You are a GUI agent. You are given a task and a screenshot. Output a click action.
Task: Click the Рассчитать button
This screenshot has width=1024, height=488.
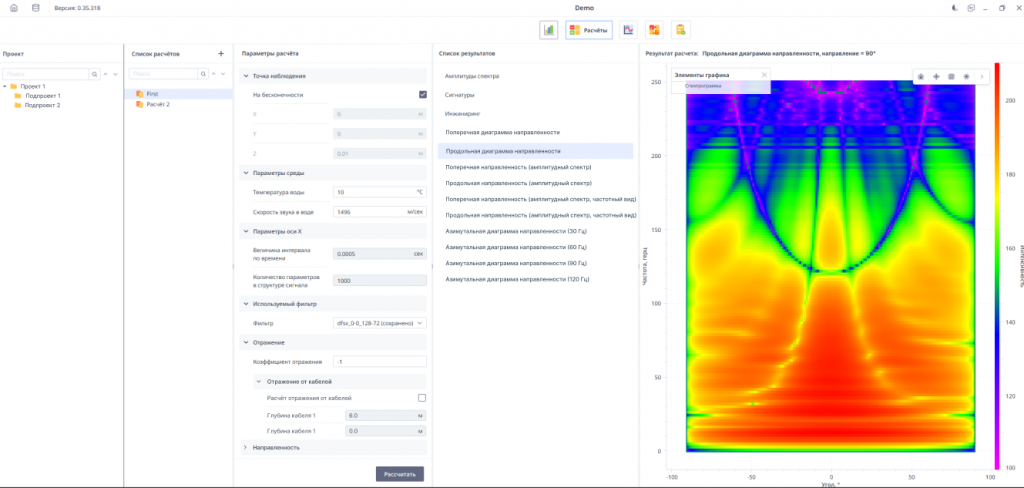pyautogui.click(x=400, y=474)
